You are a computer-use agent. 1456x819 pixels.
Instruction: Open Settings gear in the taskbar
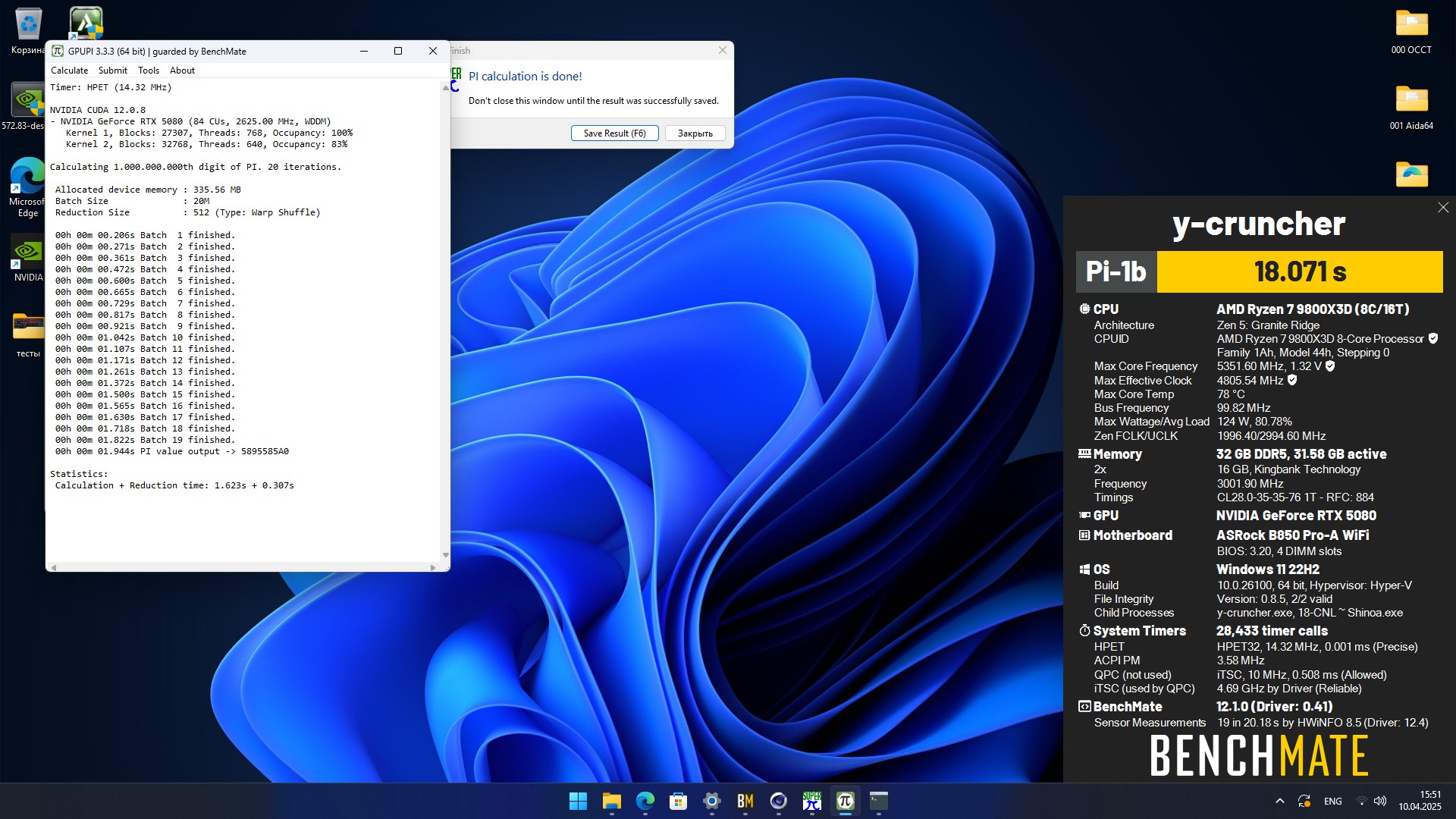(711, 801)
